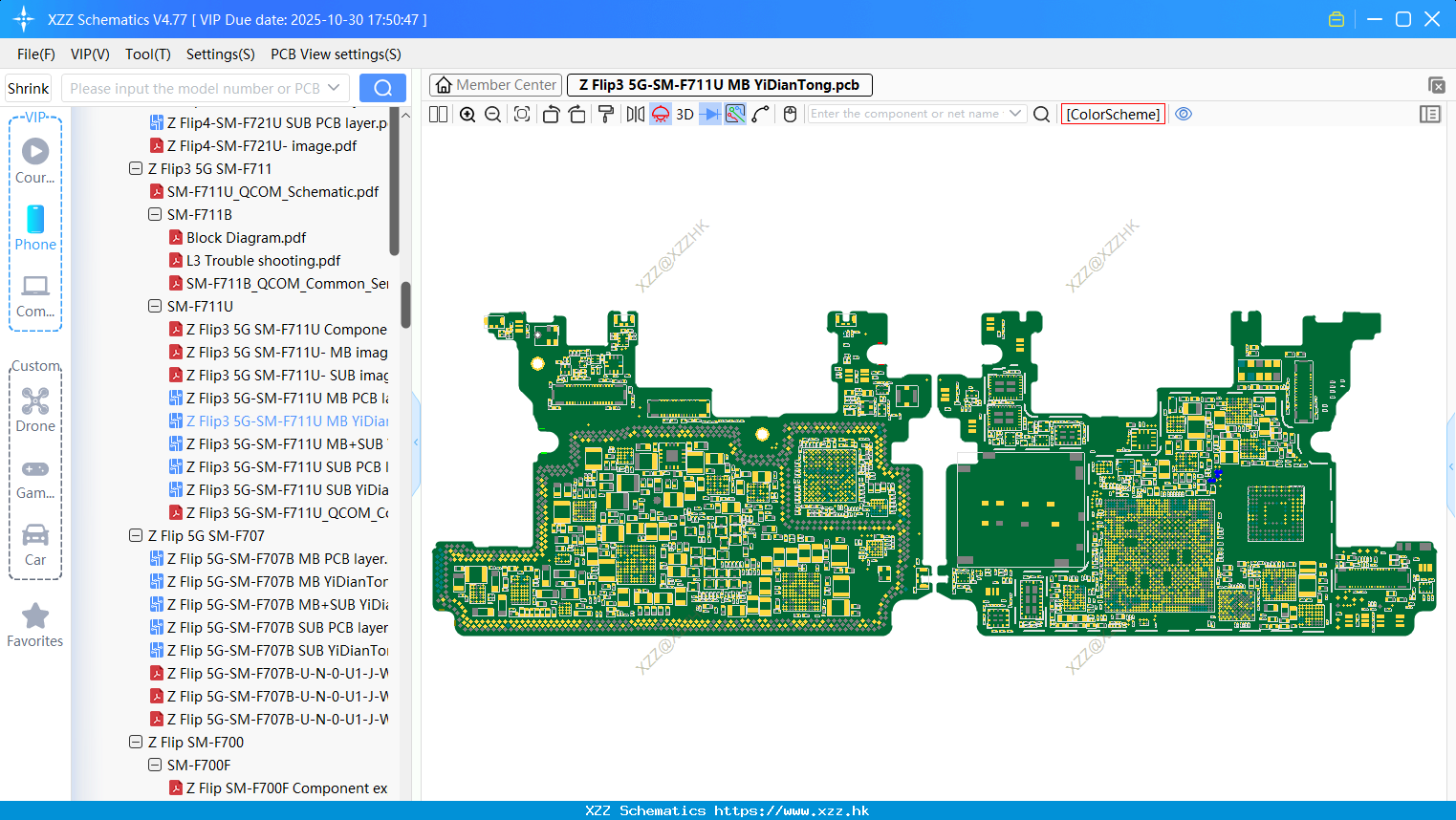Click the blue model search button

(382, 88)
